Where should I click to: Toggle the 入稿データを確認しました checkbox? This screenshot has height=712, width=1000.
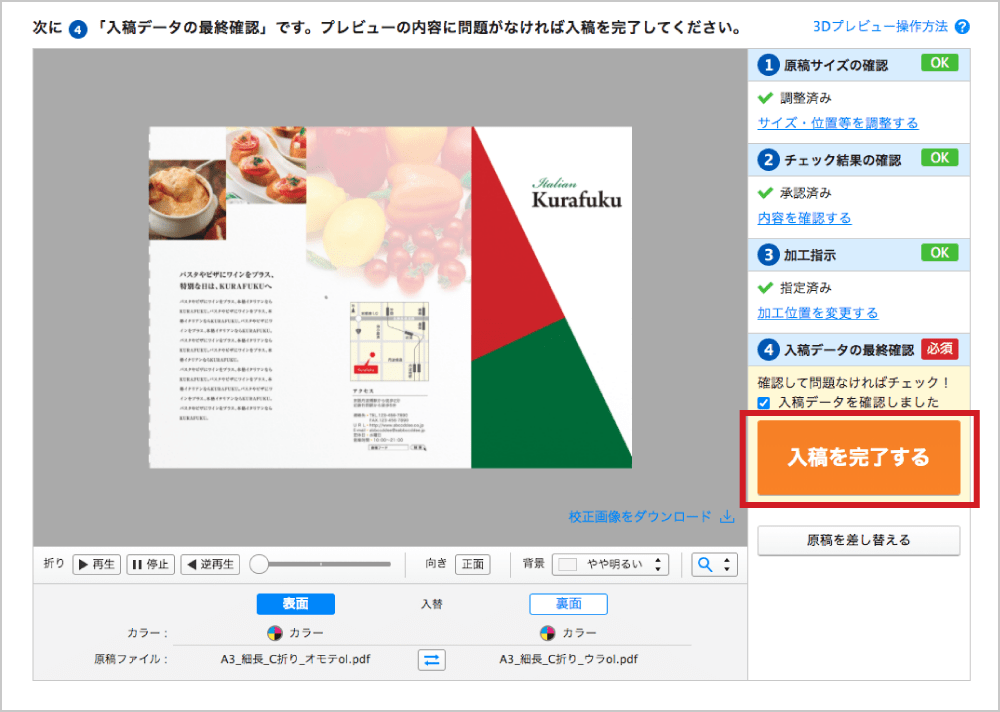[764, 403]
